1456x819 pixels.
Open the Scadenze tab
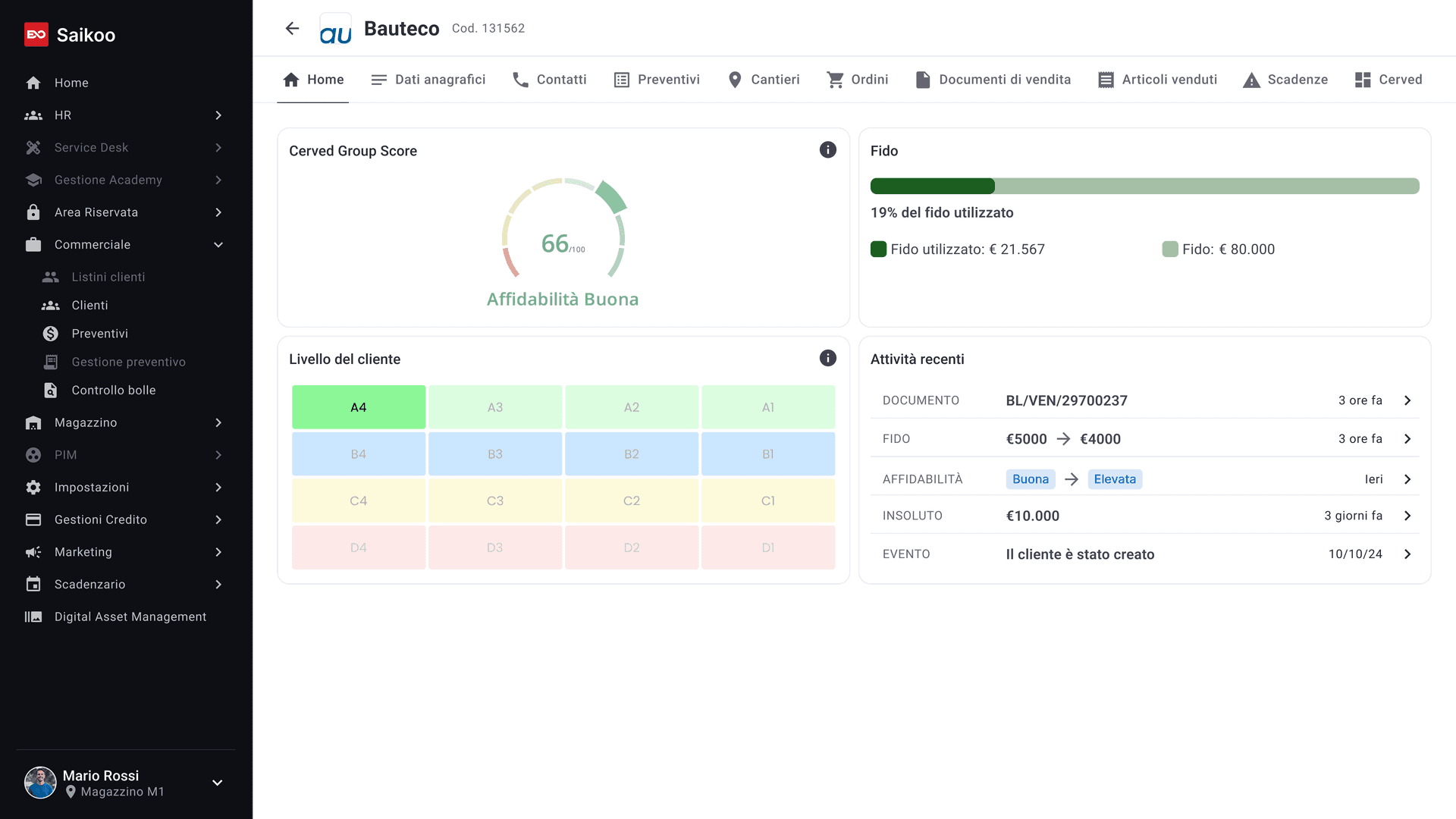(1285, 80)
